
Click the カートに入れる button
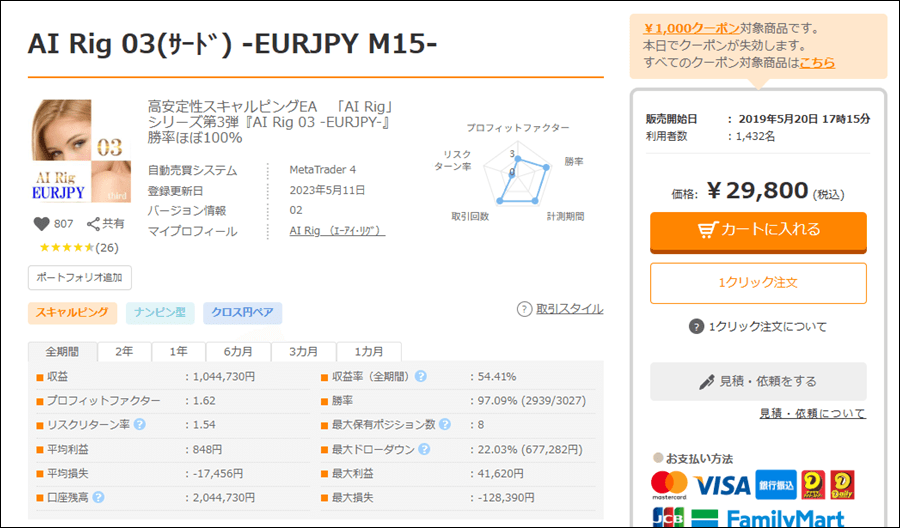tap(758, 230)
